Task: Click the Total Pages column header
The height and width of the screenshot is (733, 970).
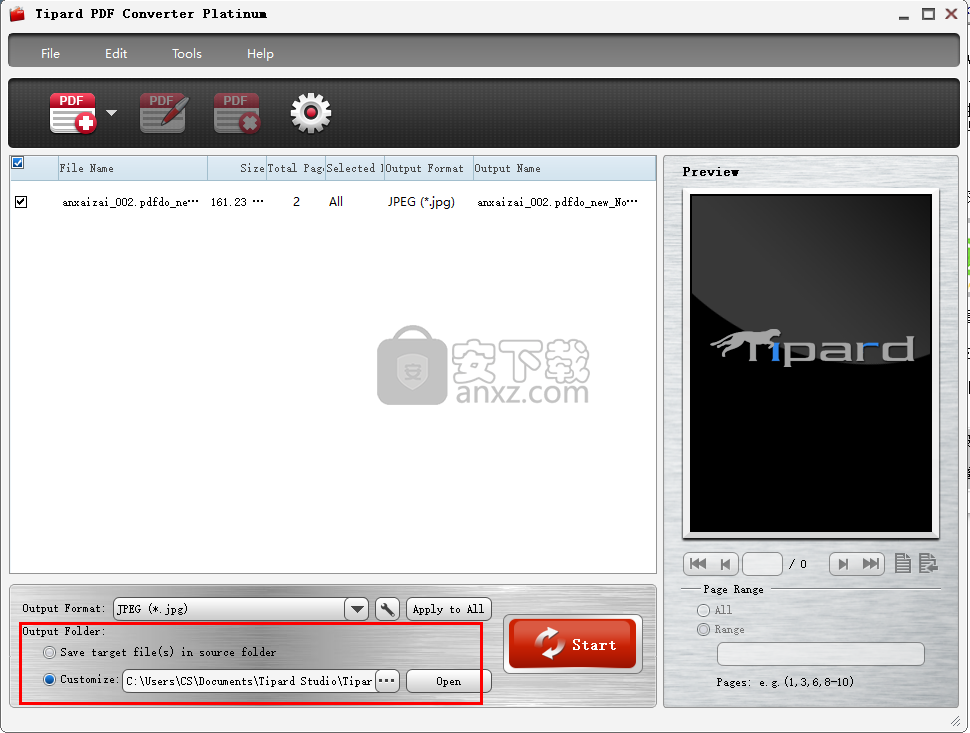Action: point(296,168)
